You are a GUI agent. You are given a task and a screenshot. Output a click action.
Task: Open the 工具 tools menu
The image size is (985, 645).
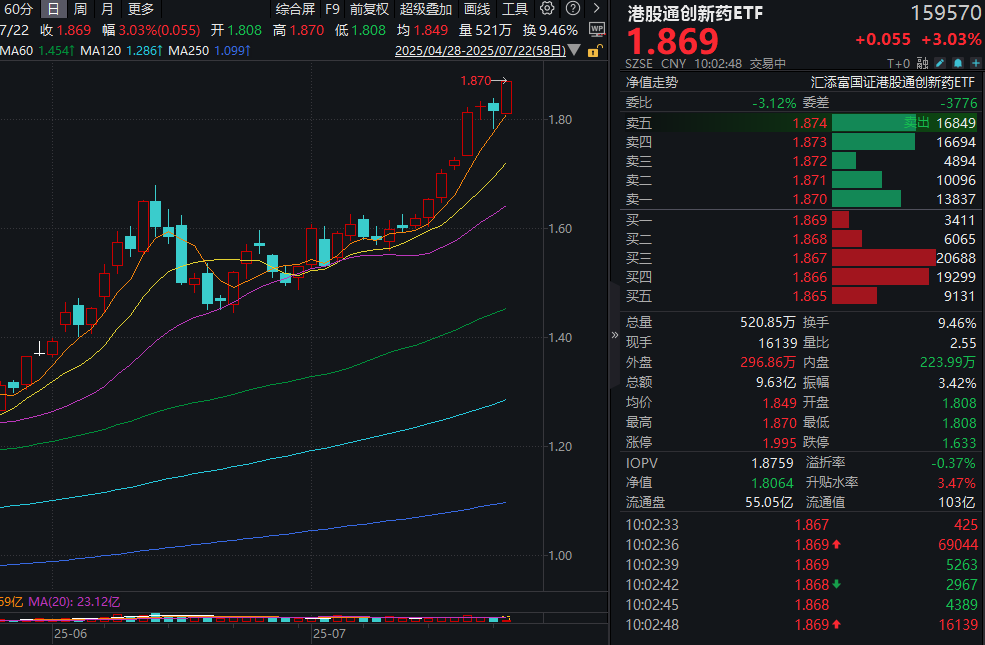pos(514,9)
